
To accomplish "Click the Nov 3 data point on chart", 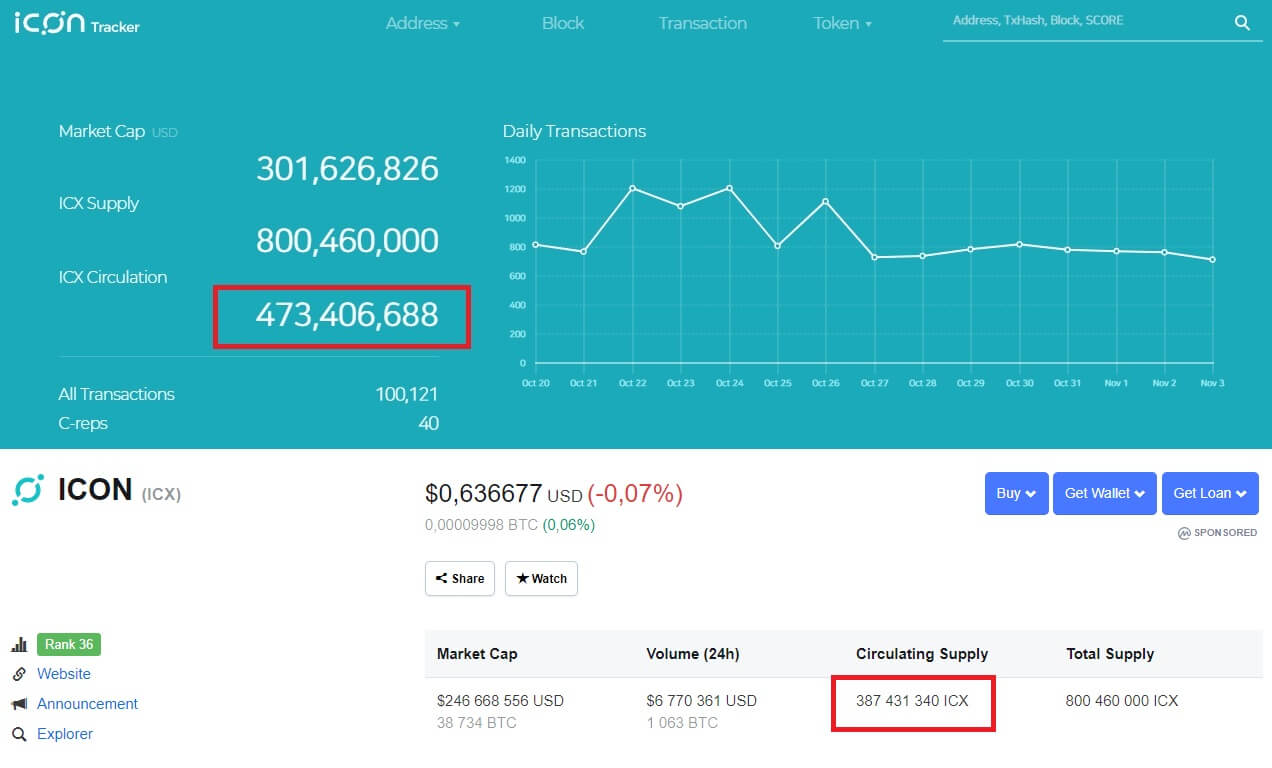I will click(1213, 260).
